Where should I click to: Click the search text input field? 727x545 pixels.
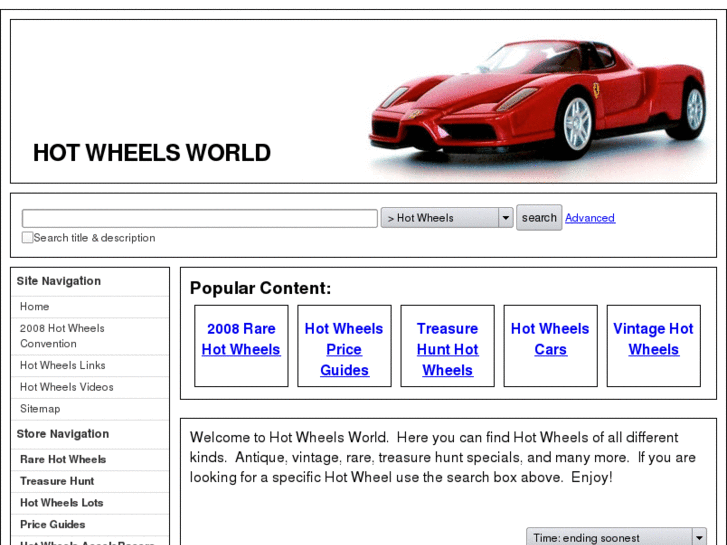200,218
